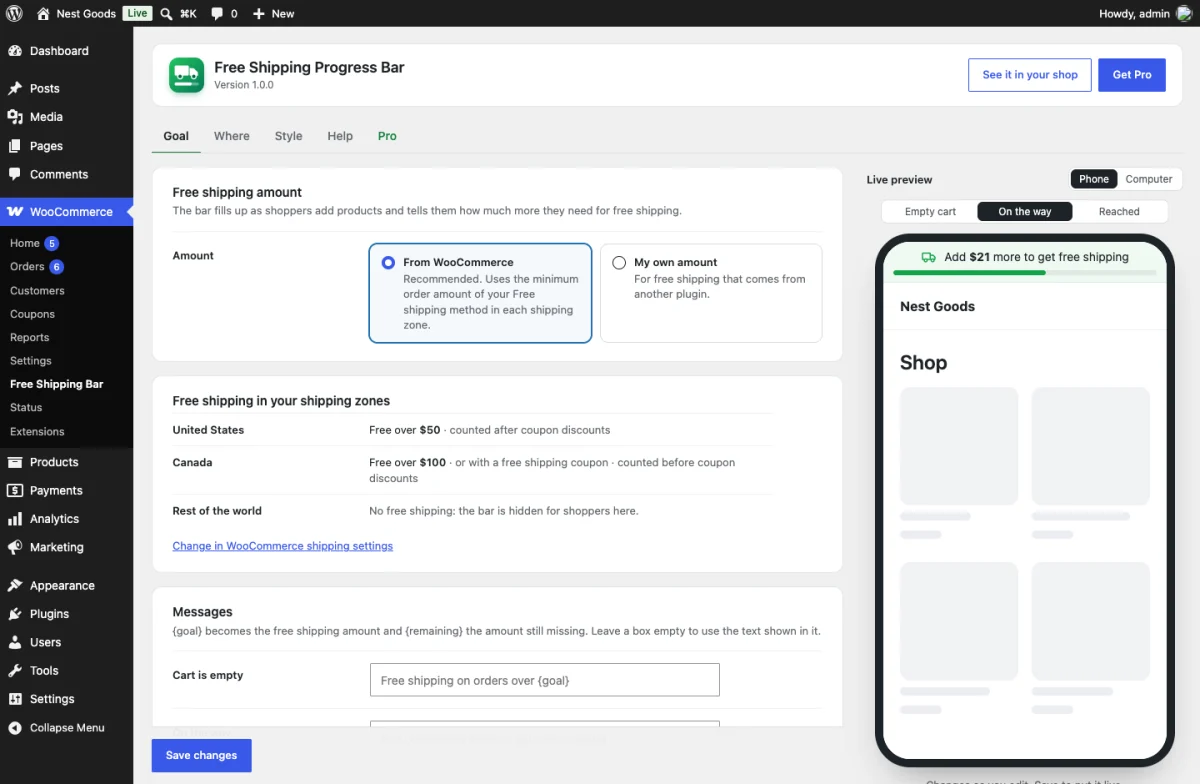
Task: Click the Posts pin icon
Action: coord(15,89)
